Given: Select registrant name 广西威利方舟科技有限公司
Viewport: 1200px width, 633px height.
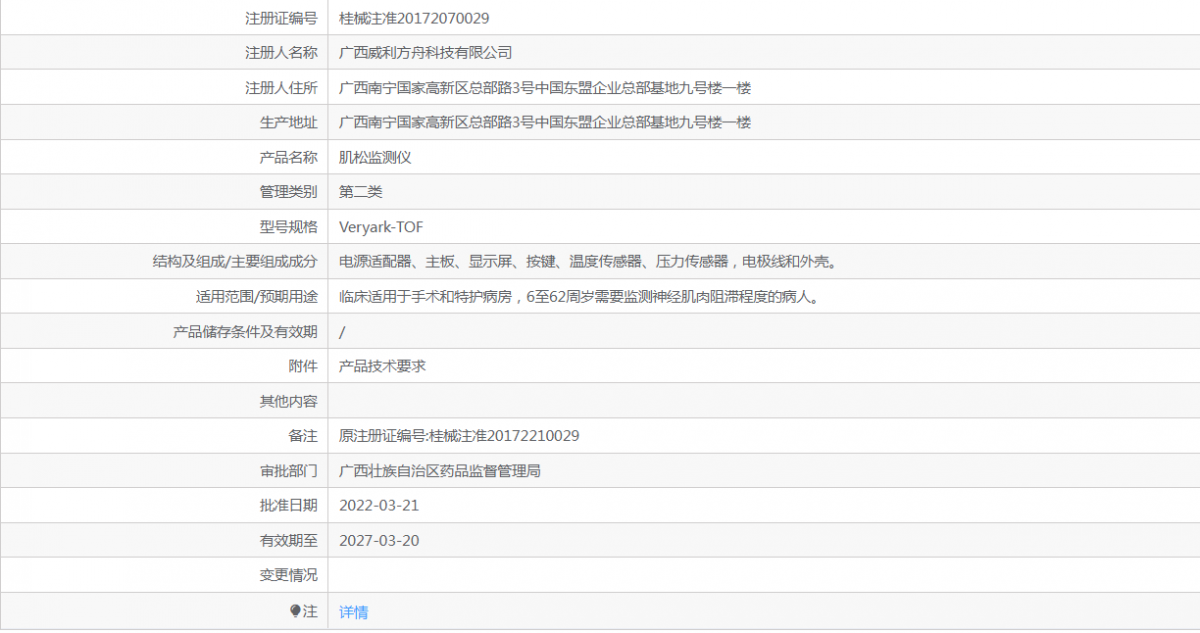Looking at the screenshot, I should tap(426, 52).
